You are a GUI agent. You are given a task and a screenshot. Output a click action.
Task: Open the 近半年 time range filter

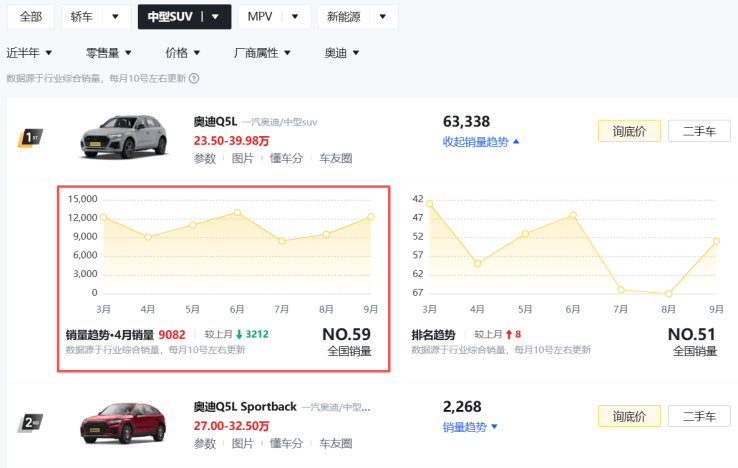click(29, 53)
